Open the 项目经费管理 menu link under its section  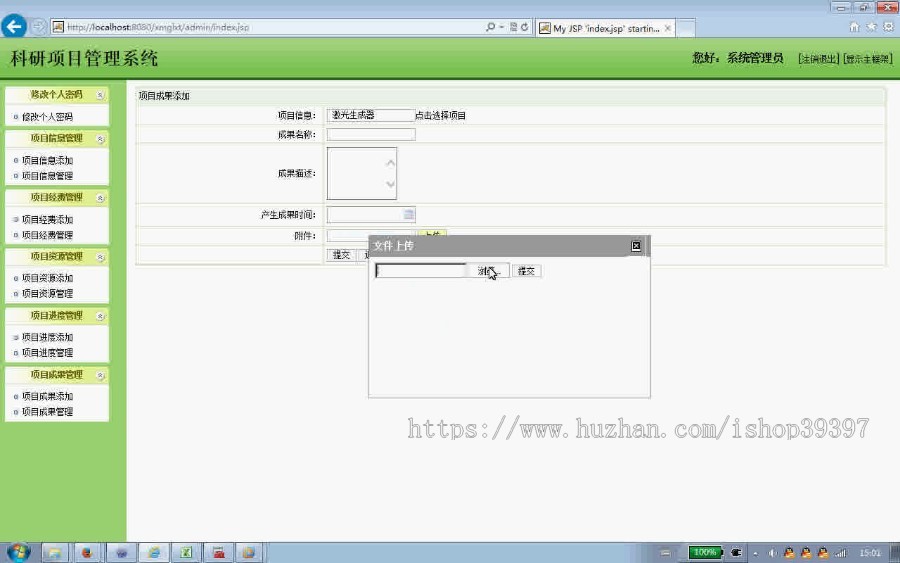(47, 235)
